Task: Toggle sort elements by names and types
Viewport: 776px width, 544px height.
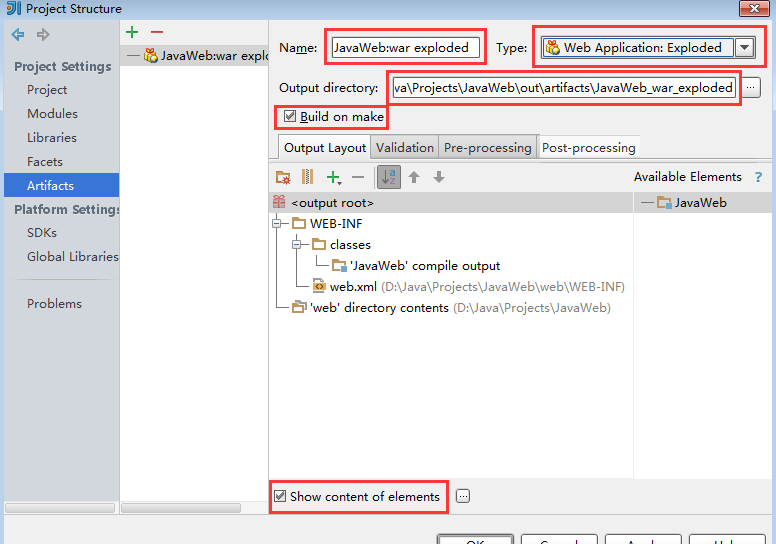Action: click(389, 177)
